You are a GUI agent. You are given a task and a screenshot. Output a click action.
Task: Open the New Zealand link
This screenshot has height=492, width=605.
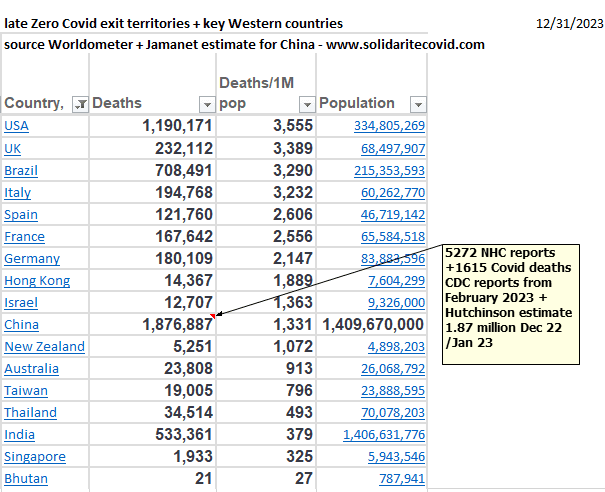pyautogui.click(x=44, y=346)
